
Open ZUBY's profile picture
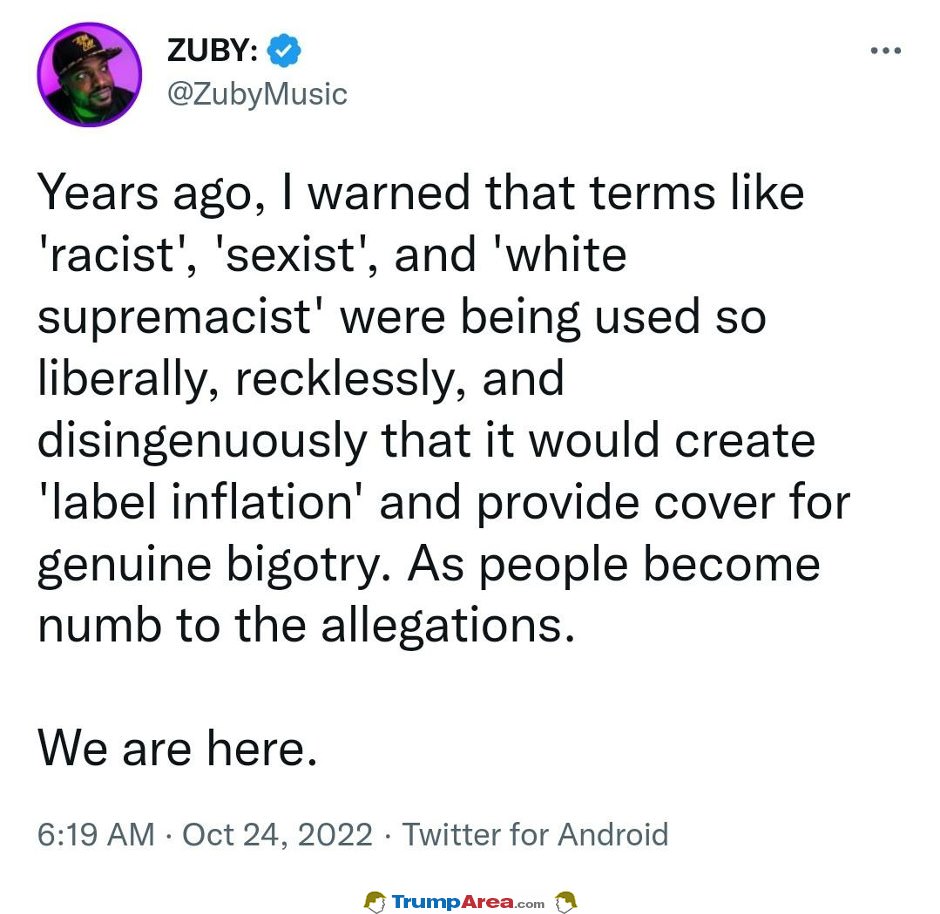pyautogui.click(x=89, y=74)
